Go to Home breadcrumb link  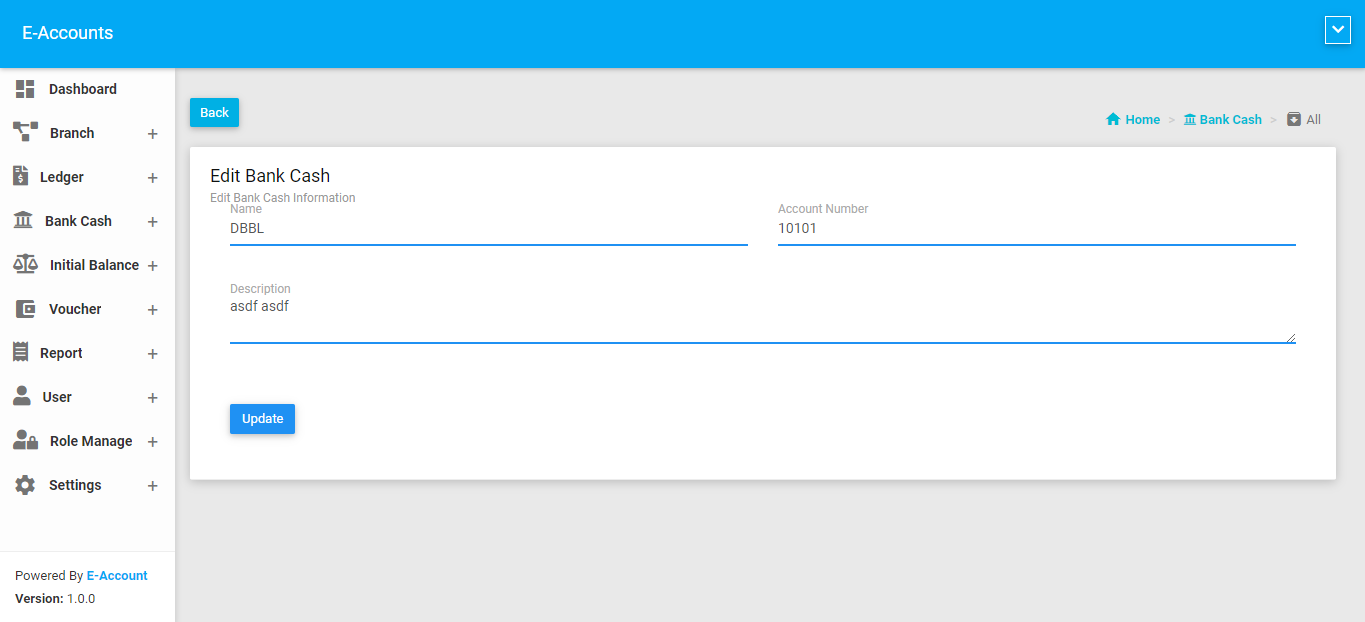(x=1142, y=119)
